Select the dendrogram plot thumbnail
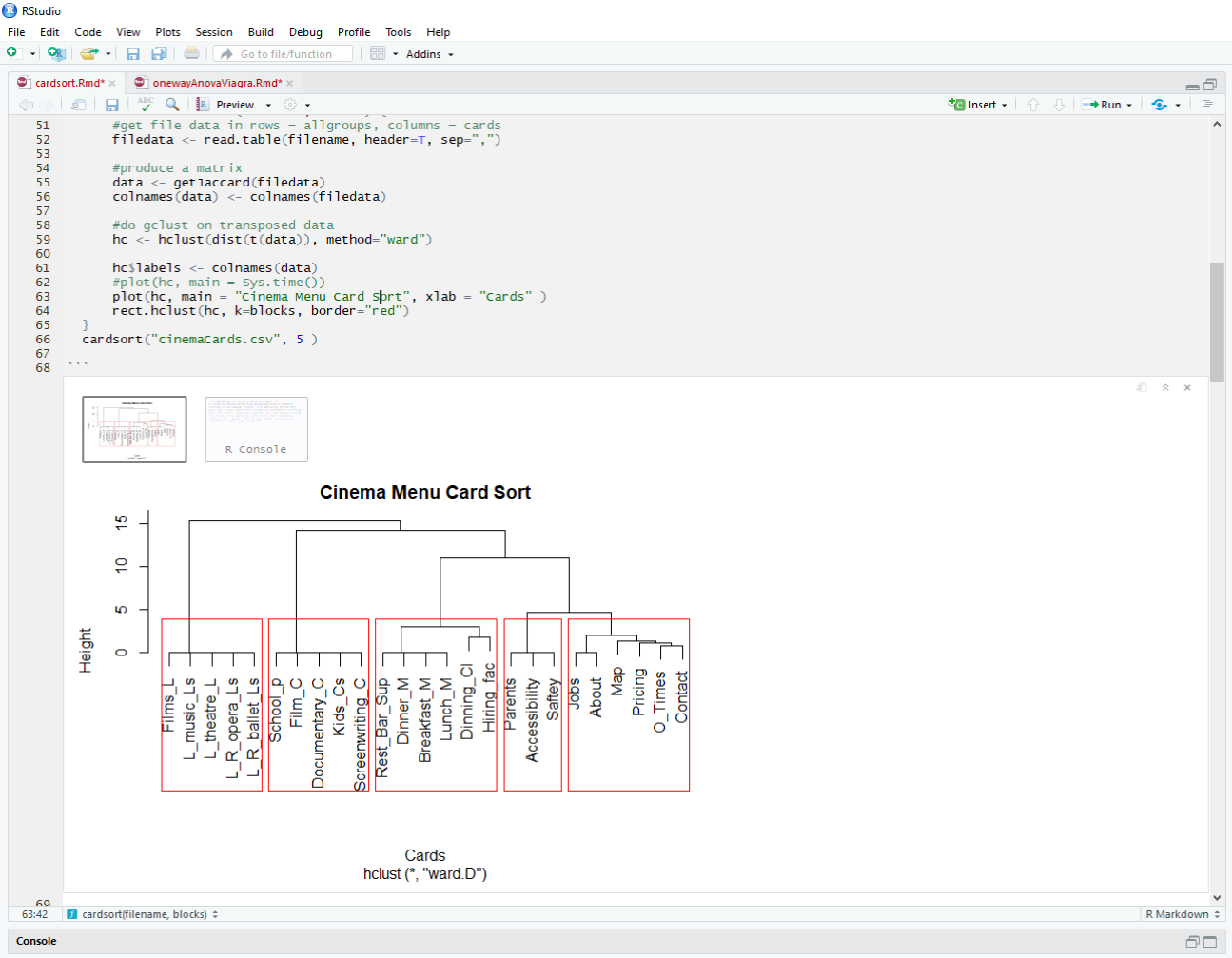The width and height of the screenshot is (1232, 958). (134, 429)
